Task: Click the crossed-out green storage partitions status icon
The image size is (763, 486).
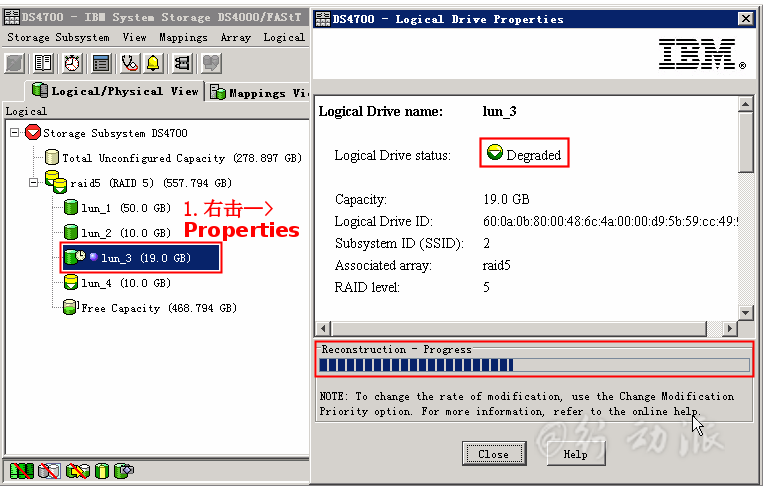Action: point(22,470)
